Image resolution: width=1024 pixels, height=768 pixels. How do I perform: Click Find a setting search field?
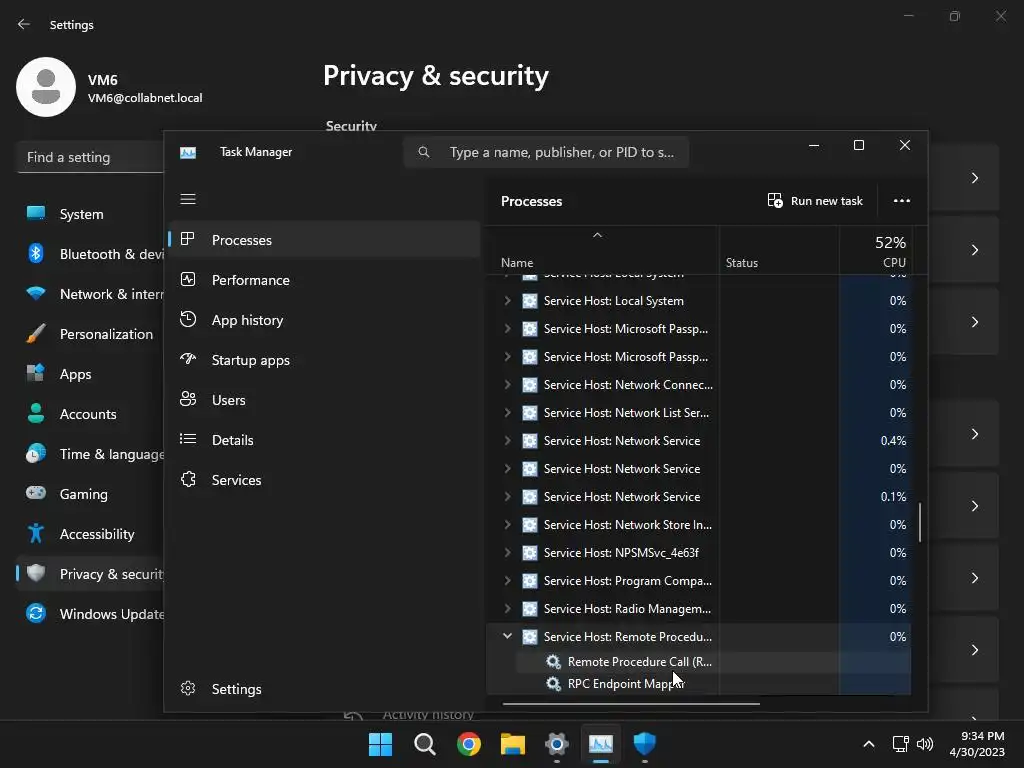pos(90,157)
